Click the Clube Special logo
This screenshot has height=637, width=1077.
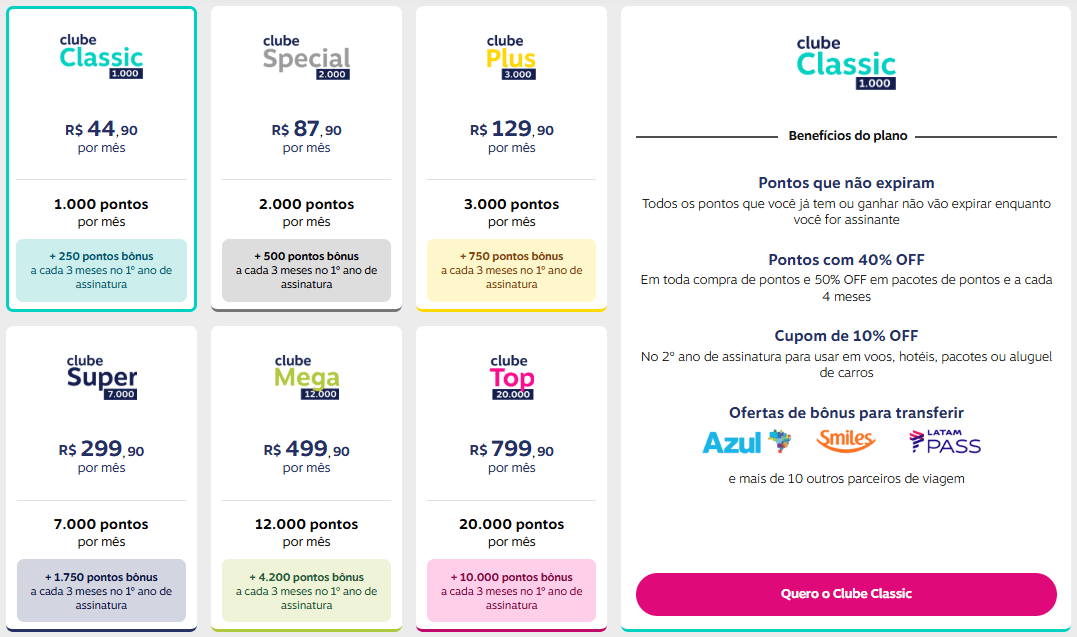click(306, 57)
